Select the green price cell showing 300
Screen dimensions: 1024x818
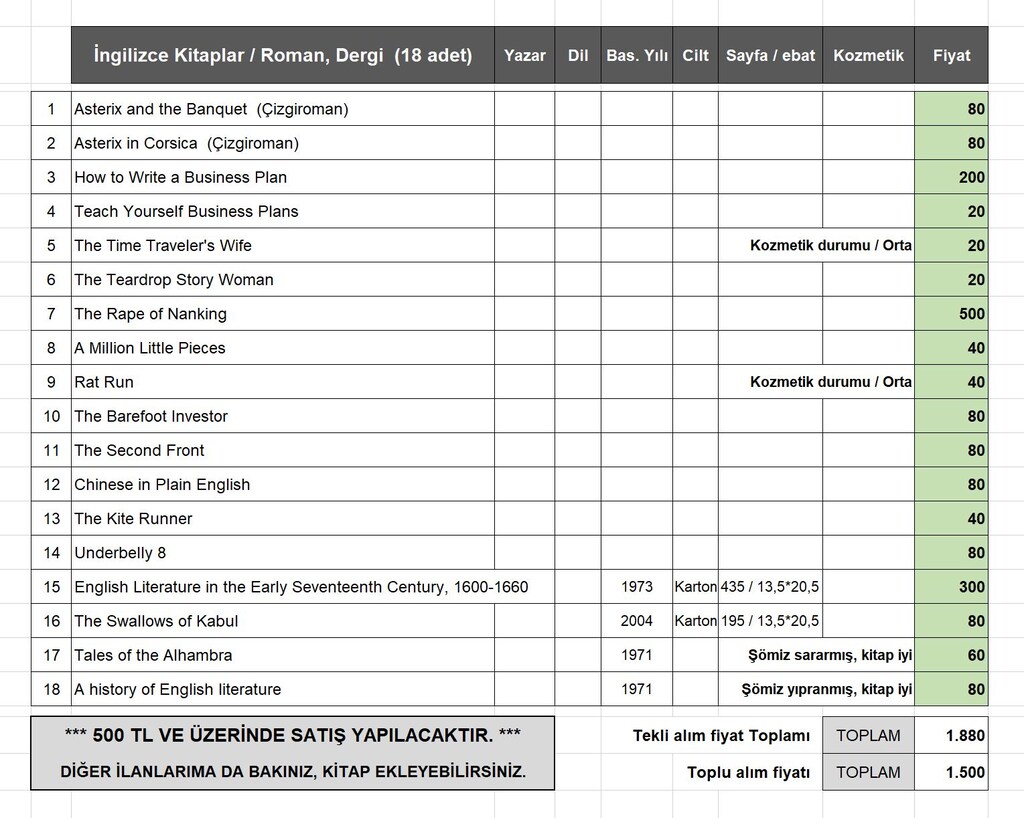point(951,586)
